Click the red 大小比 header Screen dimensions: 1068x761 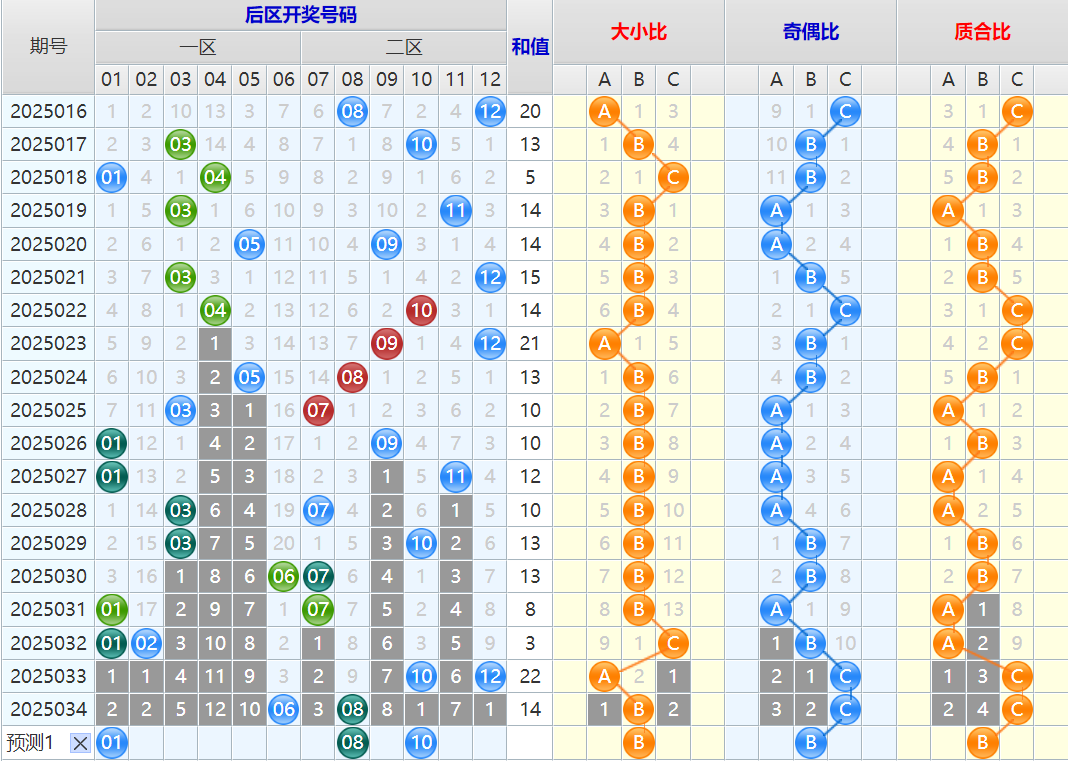pyautogui.click(x=638, y=31)
